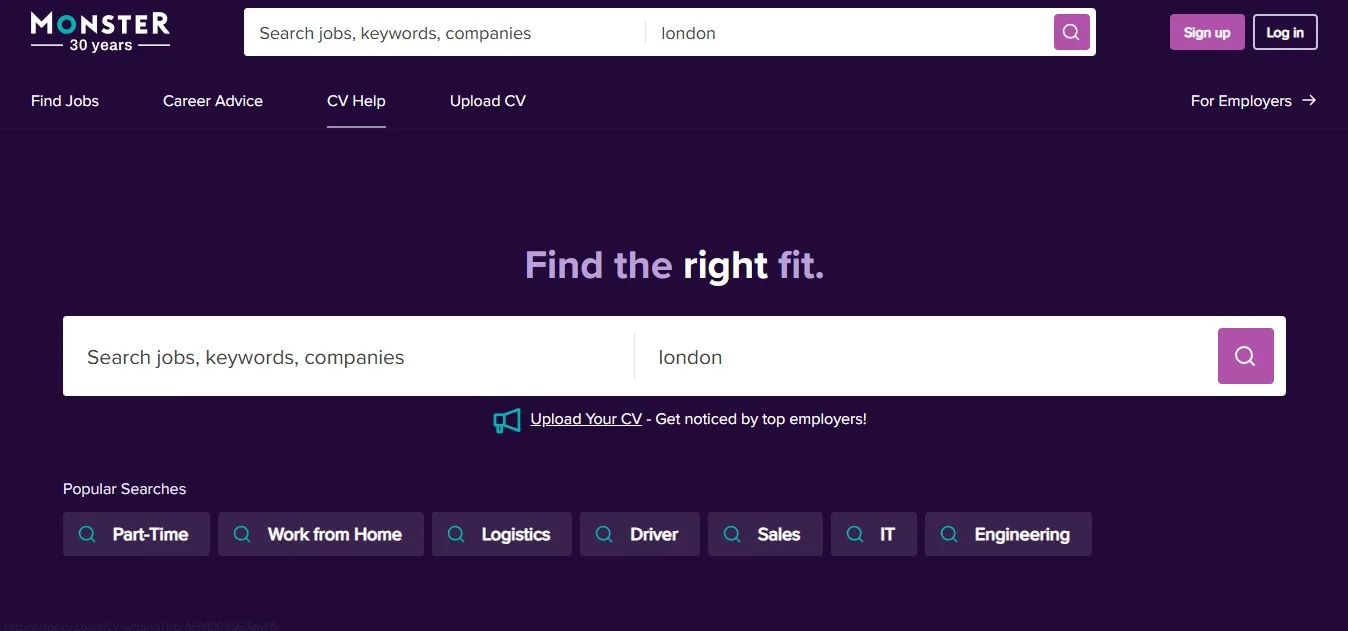Focus header job keywords search field
This screenshot has height=631, width=1348.
445,33
